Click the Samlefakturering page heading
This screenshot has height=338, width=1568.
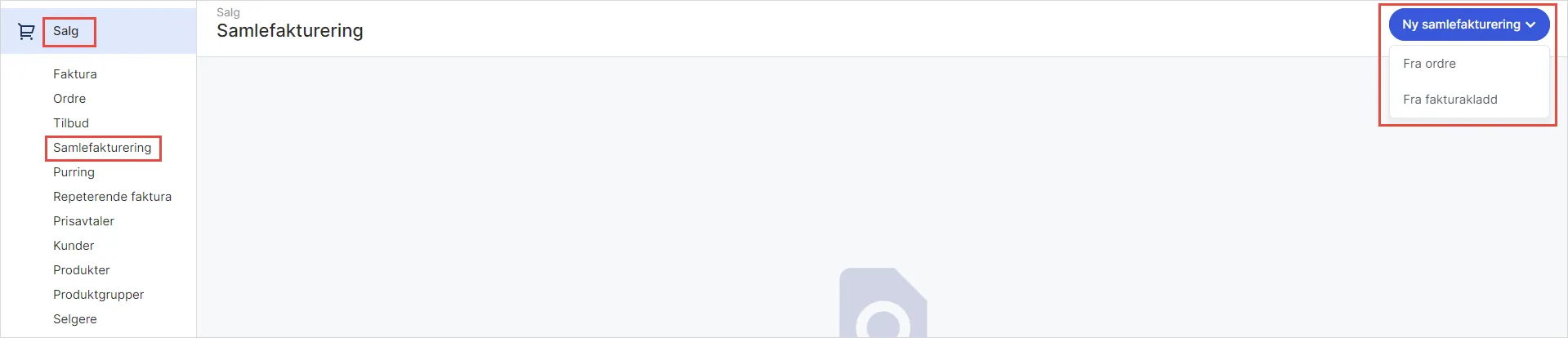[x=290, y=31]
